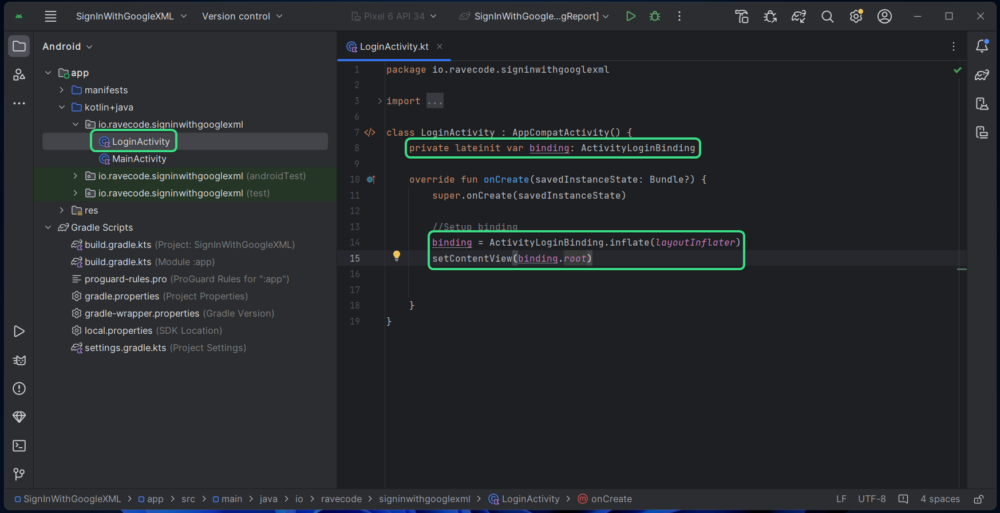Expand the res folder in project tree

click(62, 210)
